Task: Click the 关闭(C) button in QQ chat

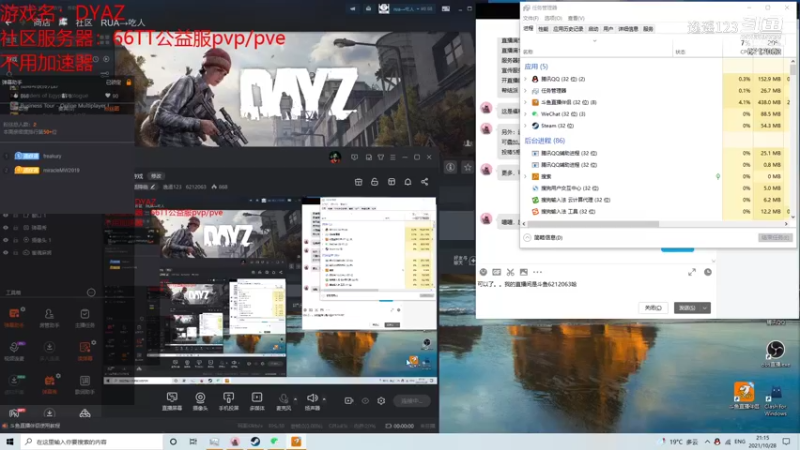Action: (x=653, y=308)
